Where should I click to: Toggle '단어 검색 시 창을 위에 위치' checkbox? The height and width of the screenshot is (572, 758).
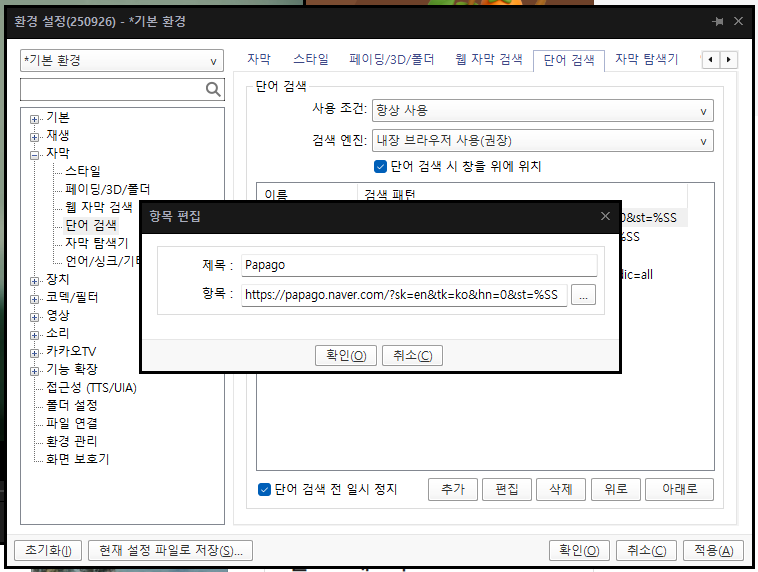380,166
